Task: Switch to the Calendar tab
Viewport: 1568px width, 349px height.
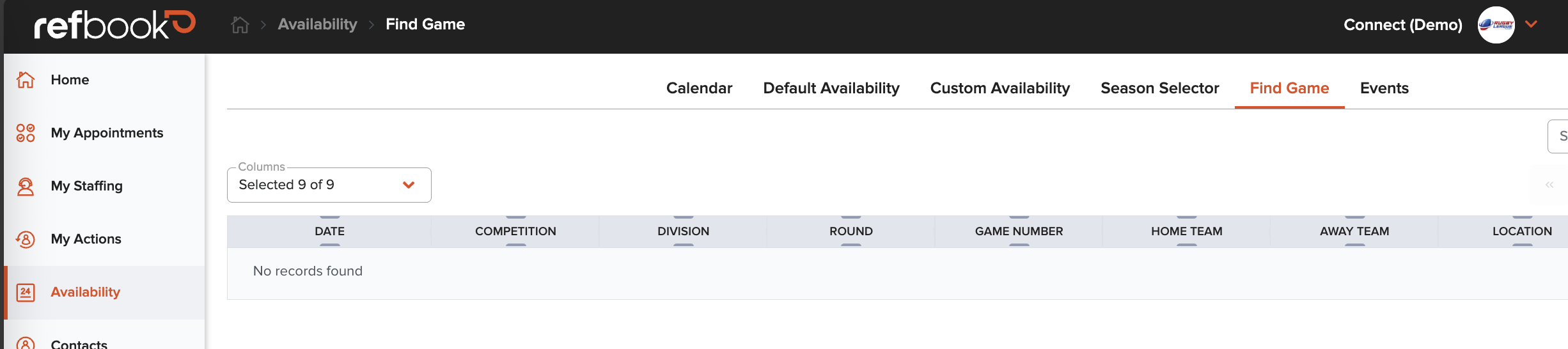Action: (699, 88)
